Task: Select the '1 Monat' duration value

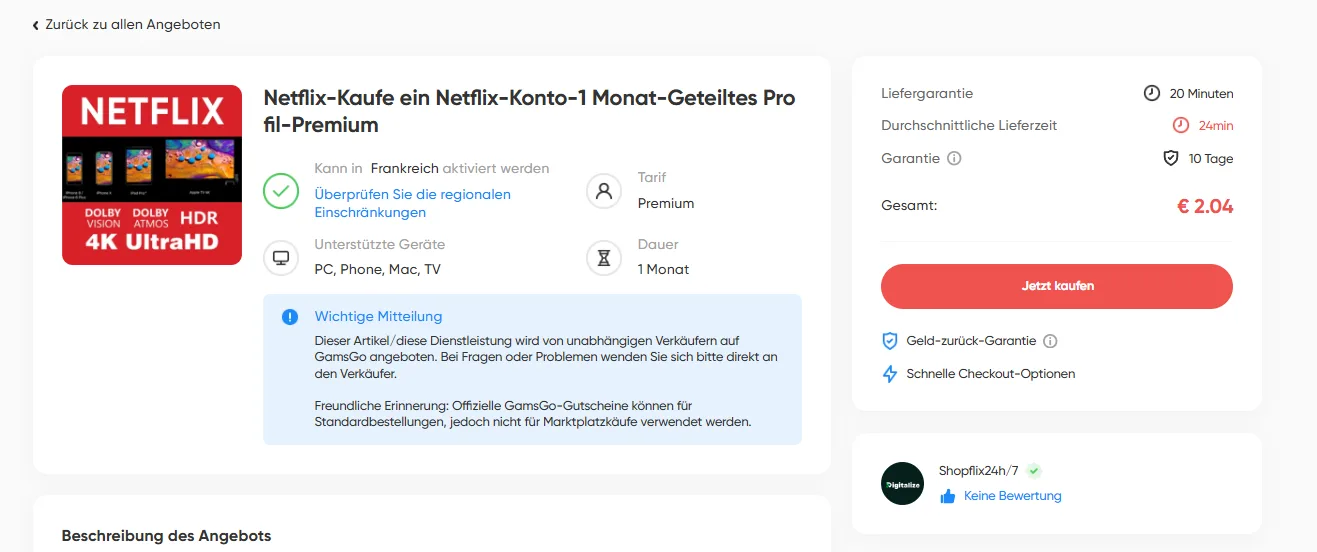Action: [x=663, y=269]
